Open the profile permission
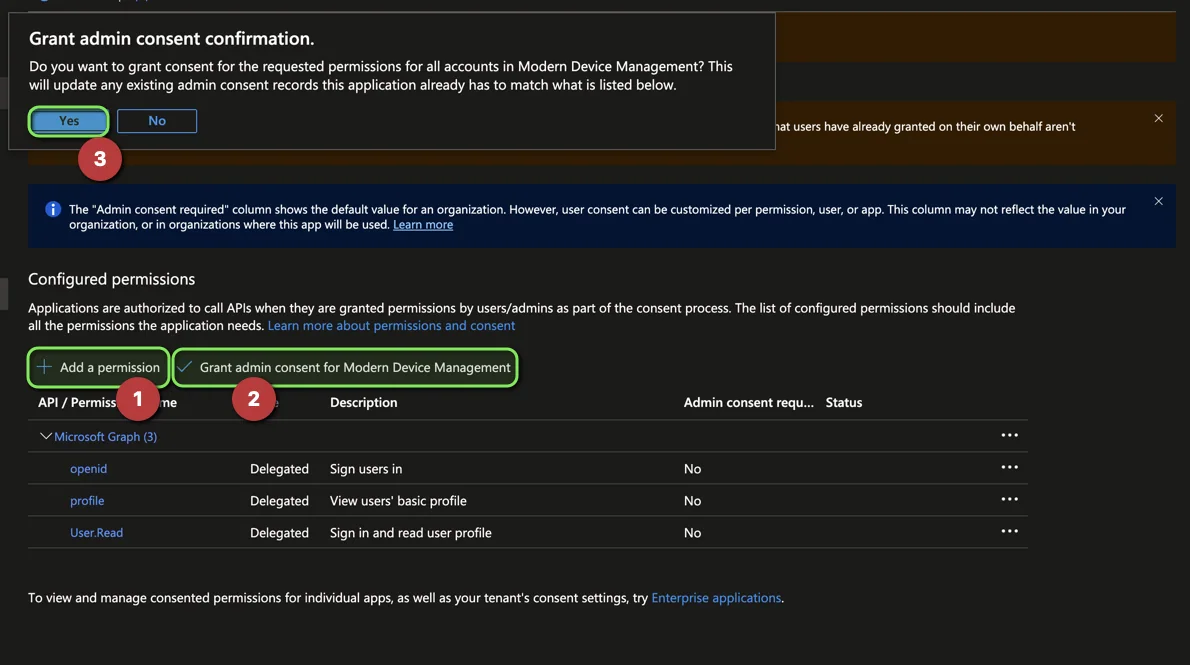The width and height of the screenshot is (1190, 665). point(87,500)
